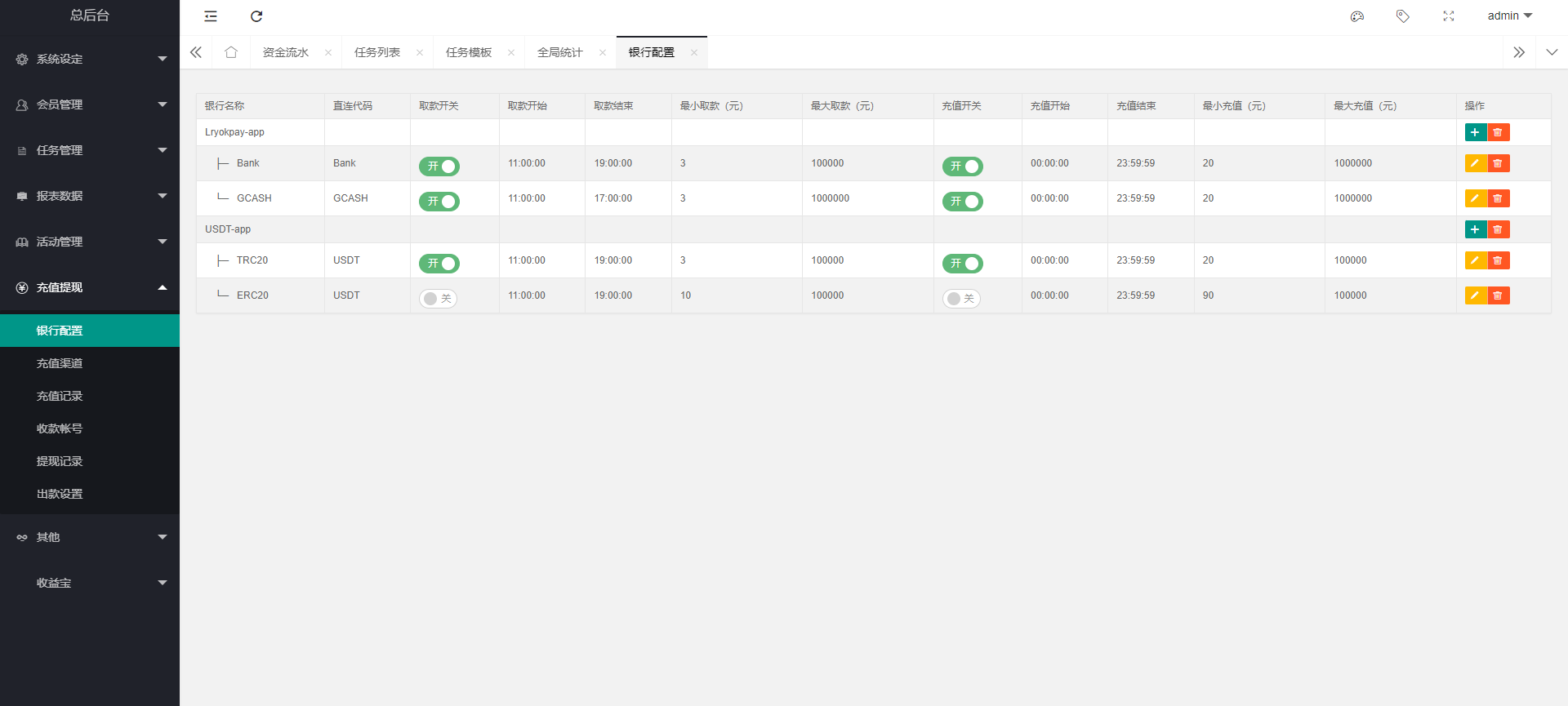Edit the ERC20 row

point(1475,295)
